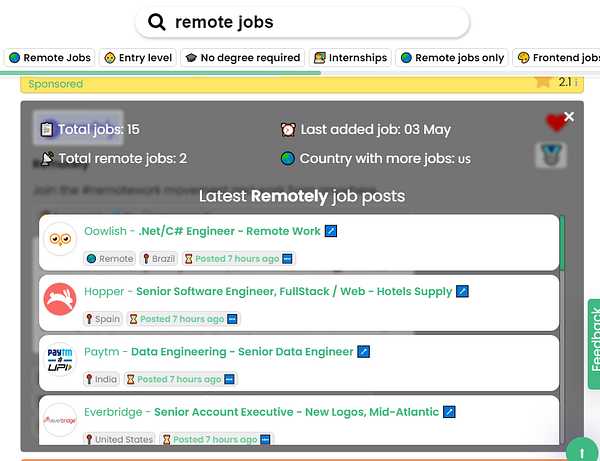Open the Internships filter chip

pyautogui.click(x=350, y=58)
